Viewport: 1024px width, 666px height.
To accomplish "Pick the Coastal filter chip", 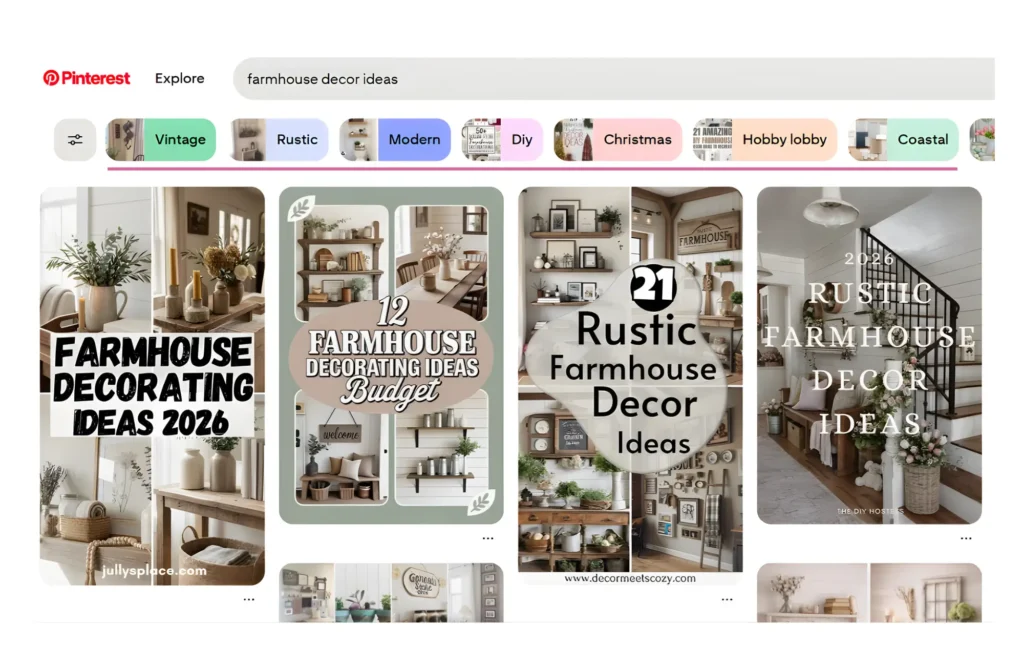I will (904, 140).
